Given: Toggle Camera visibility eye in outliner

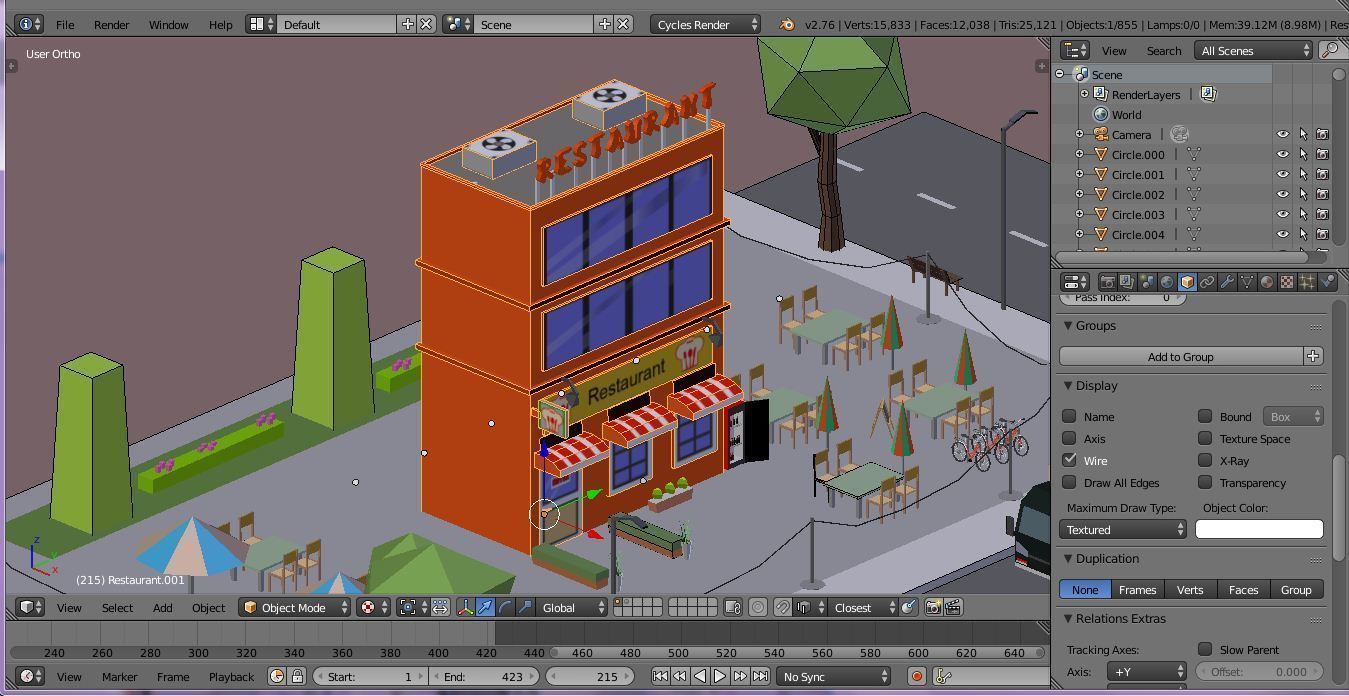Looking at the screenshot, I should 1283,134.
